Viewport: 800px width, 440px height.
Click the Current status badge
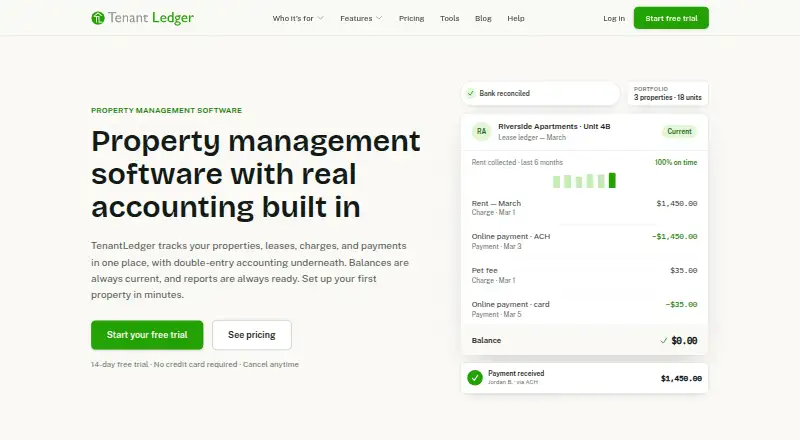680,131
